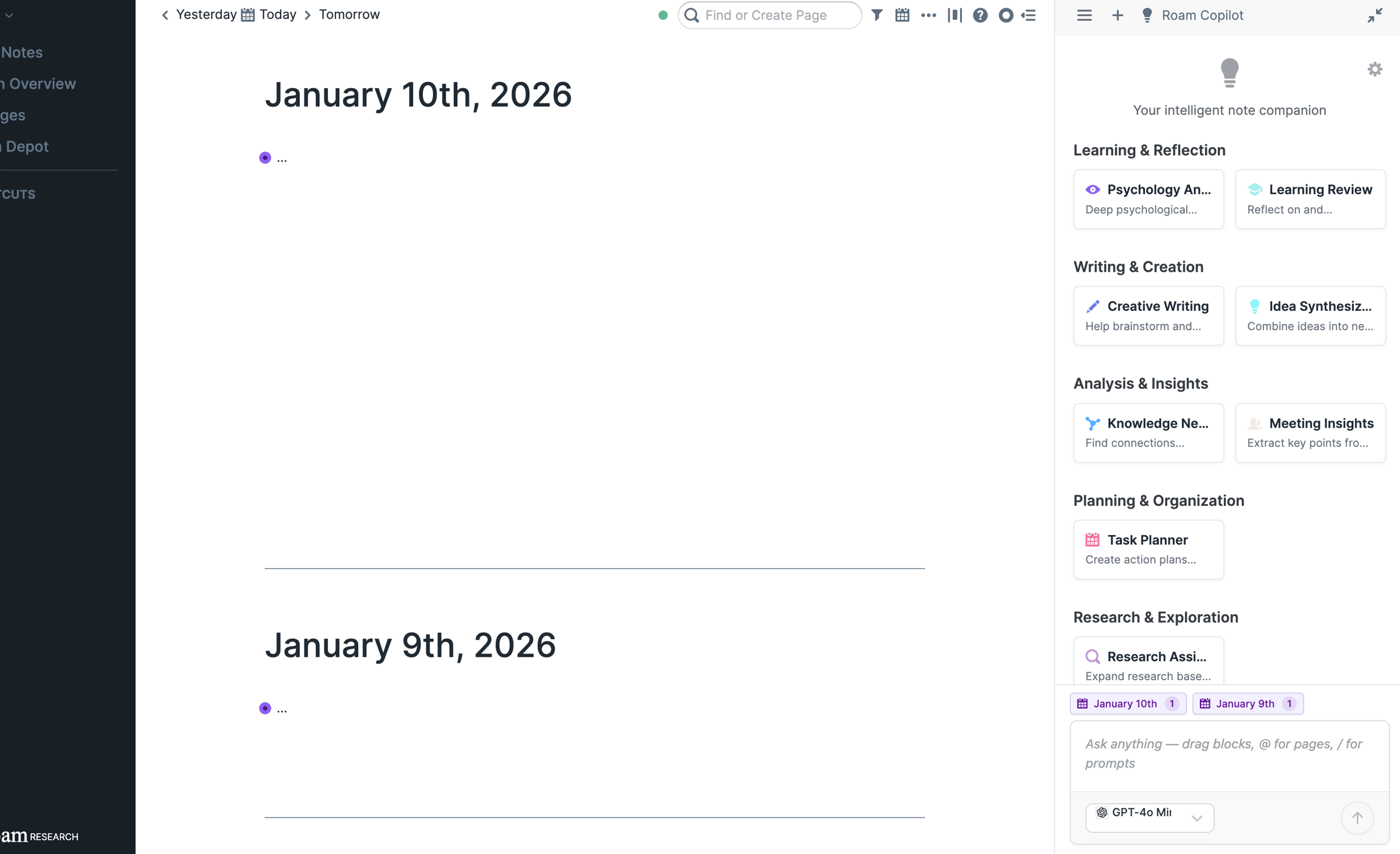Expand the January 10th collapsed bullet
Image resolution: width=1400 pixels, height=854 pixels.
pyautogui.click(x=265, y=157)
